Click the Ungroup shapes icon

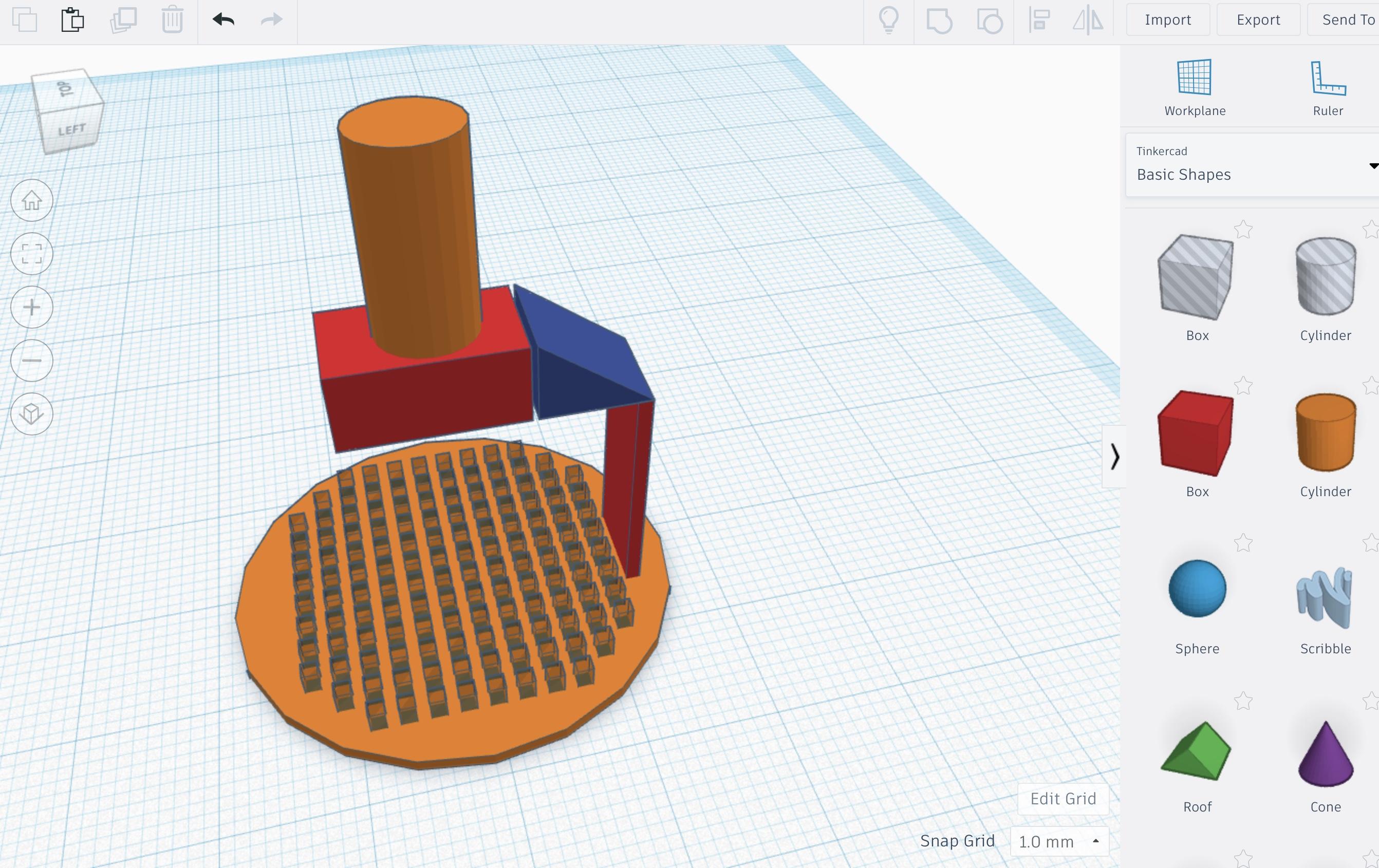[990, 21]
